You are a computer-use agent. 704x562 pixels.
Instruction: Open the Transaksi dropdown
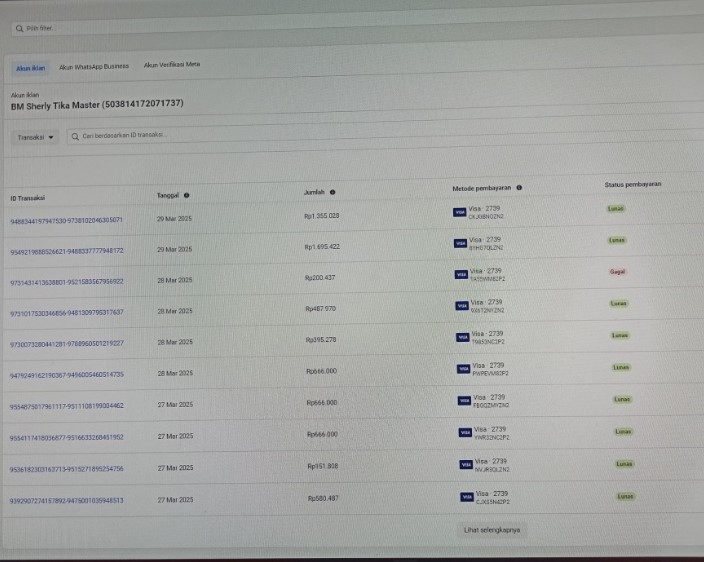(x=36, y=137)
